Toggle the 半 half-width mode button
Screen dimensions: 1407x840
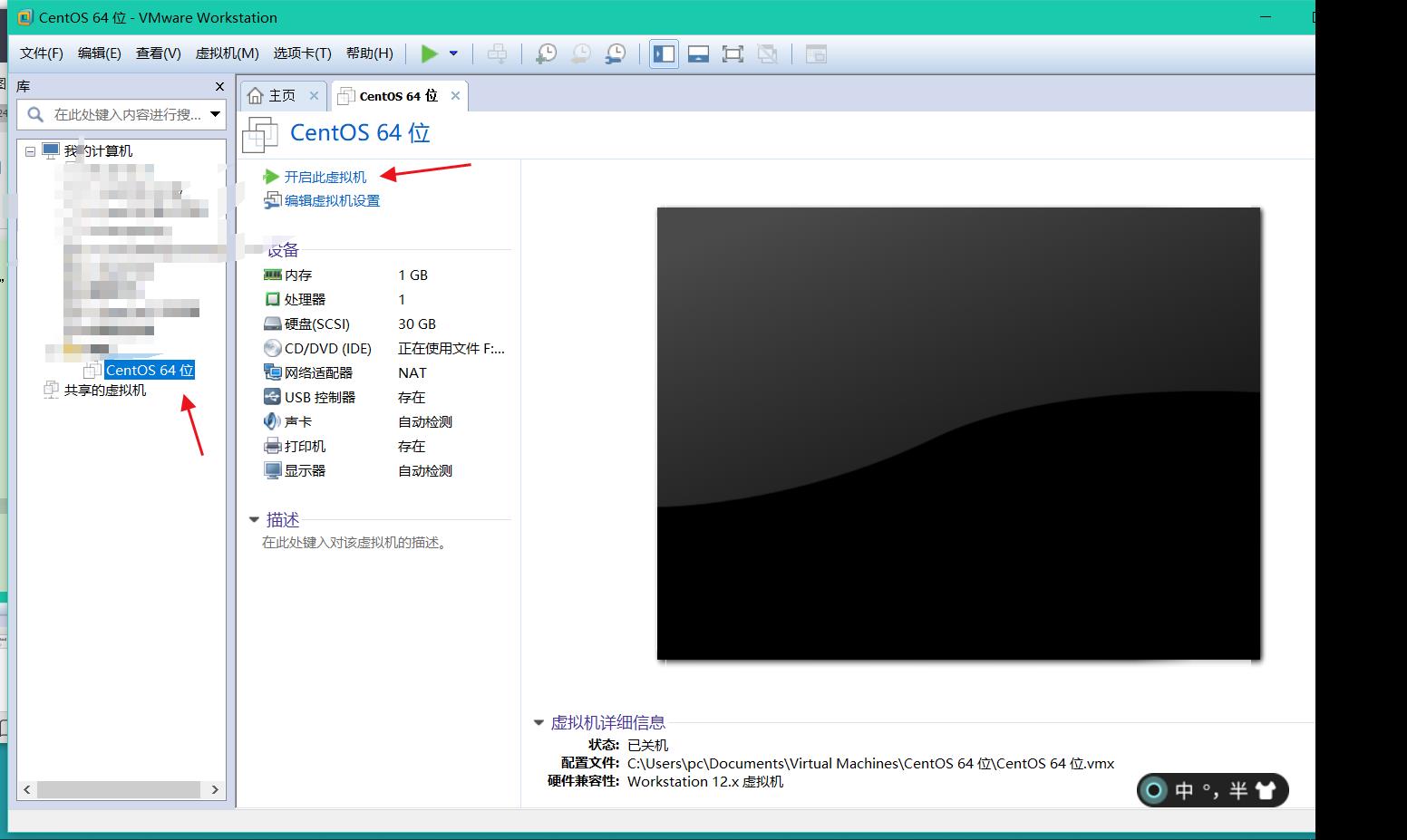coord(1238,791)
